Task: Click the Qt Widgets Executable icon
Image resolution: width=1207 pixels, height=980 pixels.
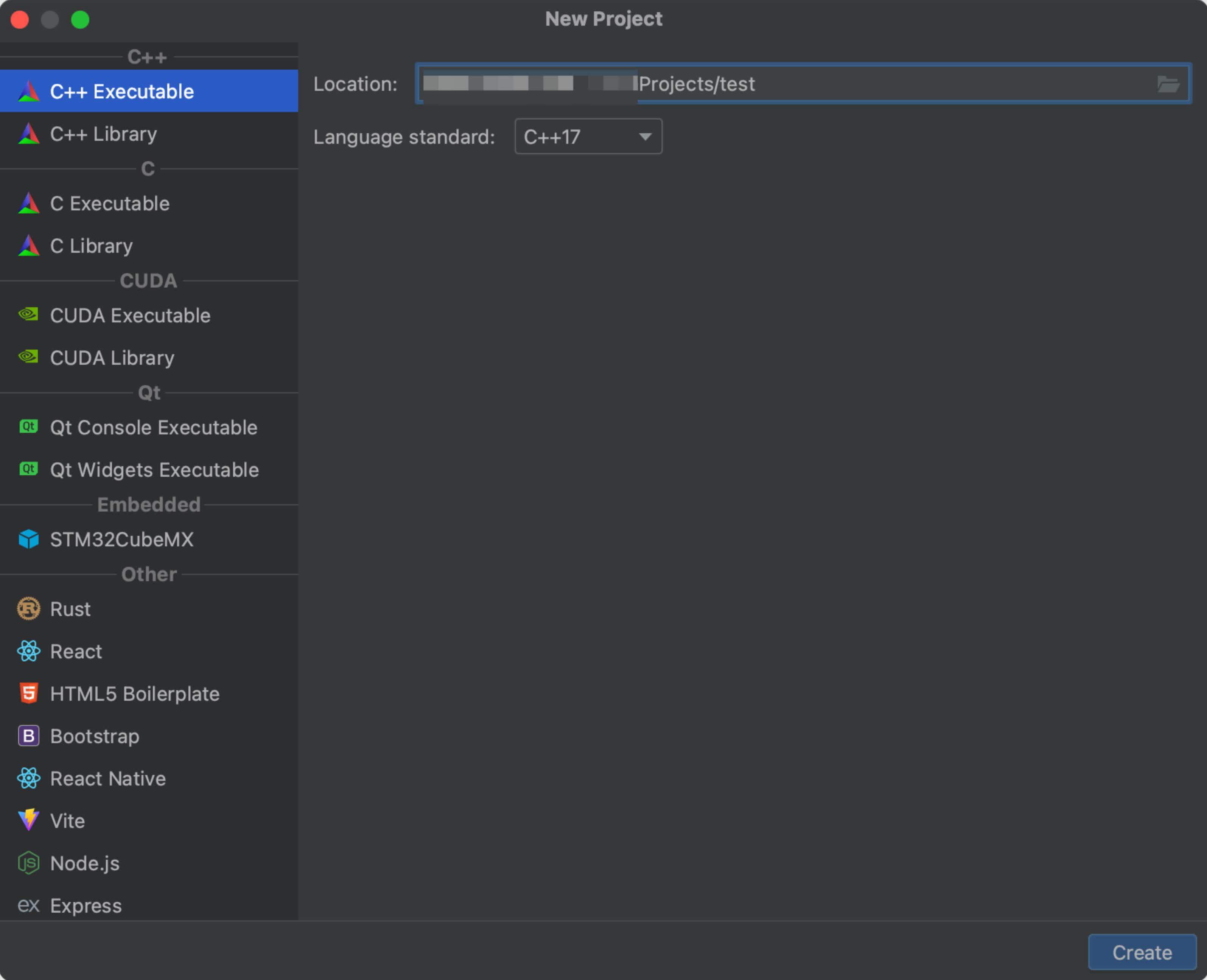Action: click(28, 469)
